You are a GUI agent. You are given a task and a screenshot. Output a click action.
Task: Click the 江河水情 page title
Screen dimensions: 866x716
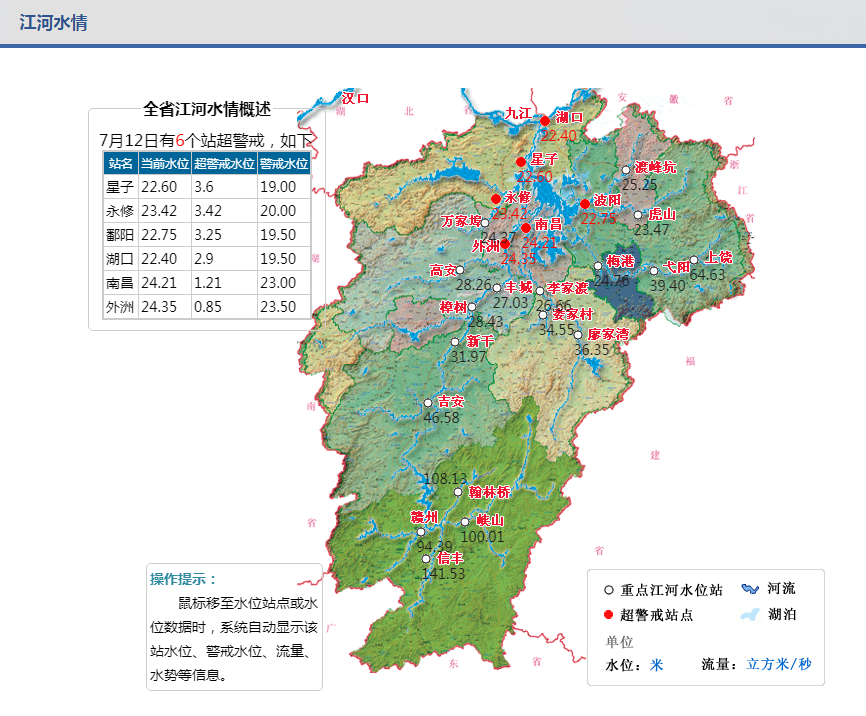coord(53,22)
